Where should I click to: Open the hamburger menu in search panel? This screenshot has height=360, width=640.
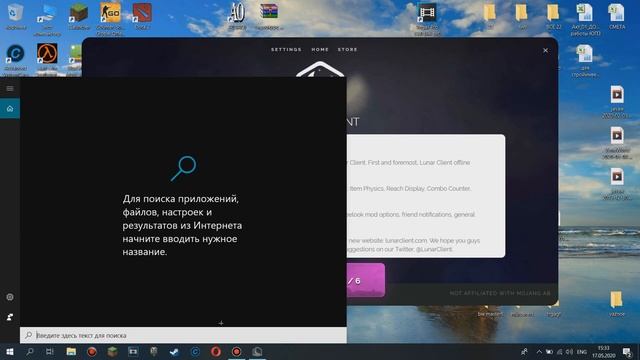point(10,89)
